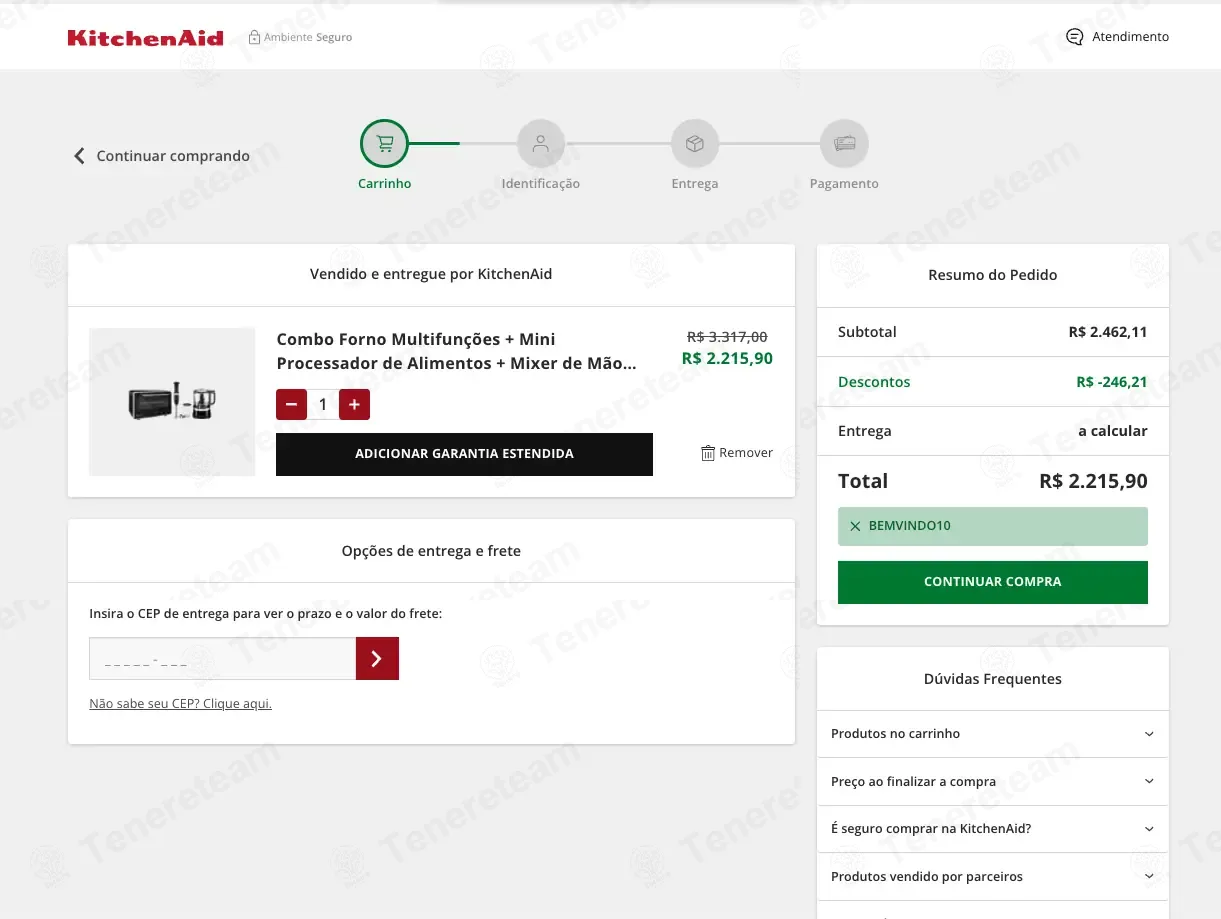Click the Combo Forno Multifunções product title

(x=456, y=351)
